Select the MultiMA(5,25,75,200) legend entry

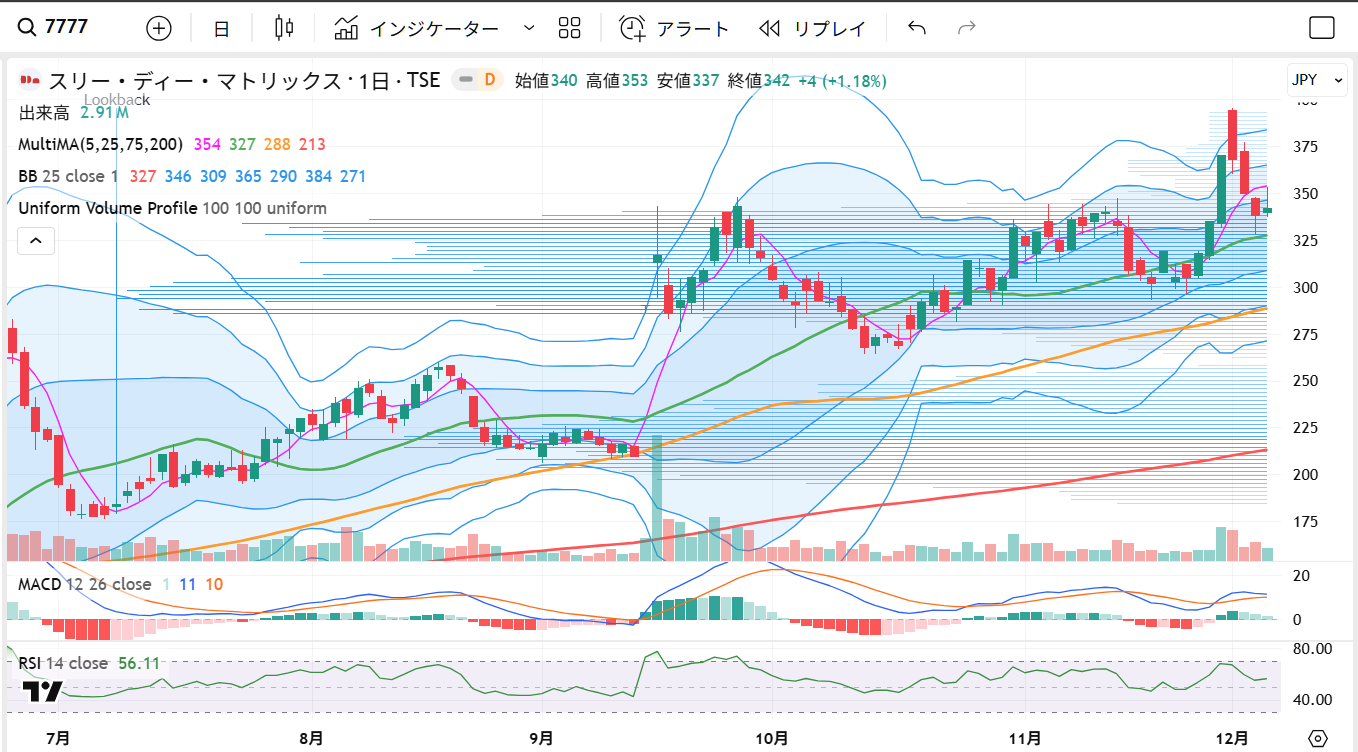tap(100, 145)
